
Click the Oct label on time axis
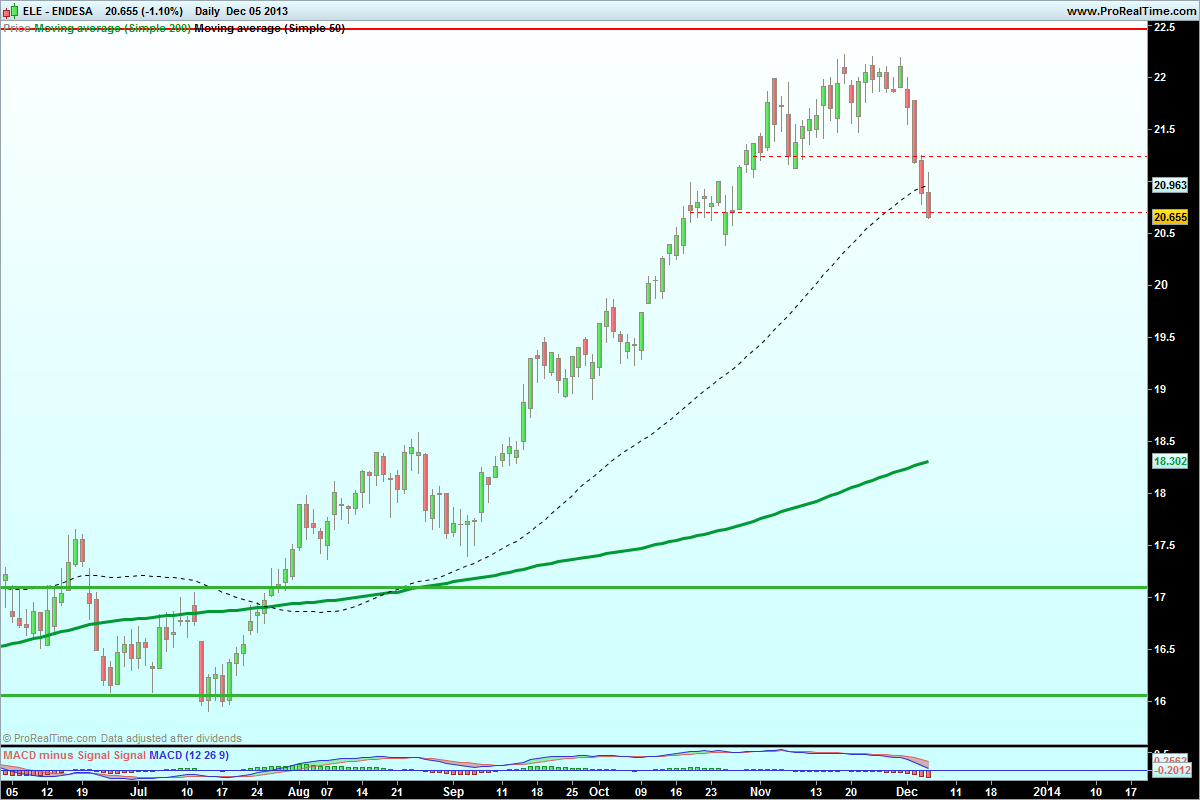coord(598,790)
